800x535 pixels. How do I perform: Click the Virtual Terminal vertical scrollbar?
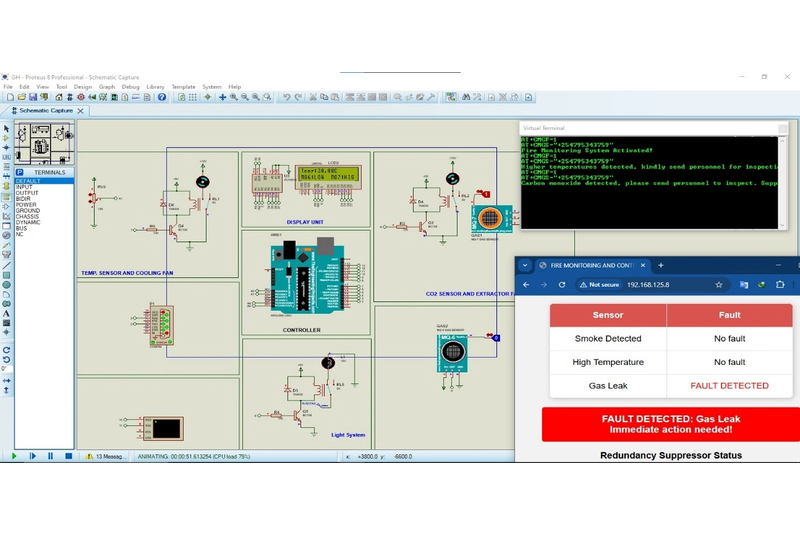tap(782, 182)
